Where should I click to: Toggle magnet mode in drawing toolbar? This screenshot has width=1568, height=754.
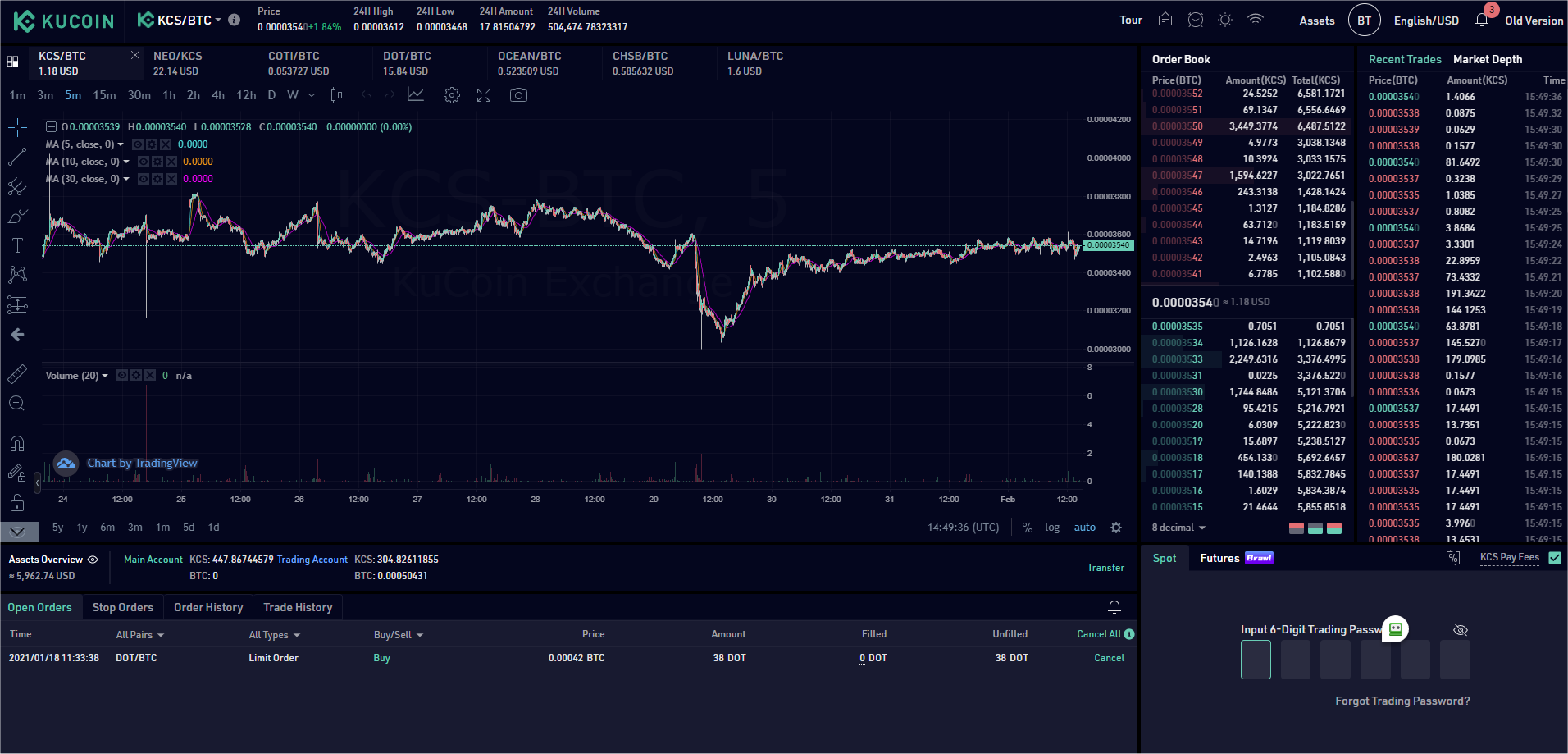point(17,444)
